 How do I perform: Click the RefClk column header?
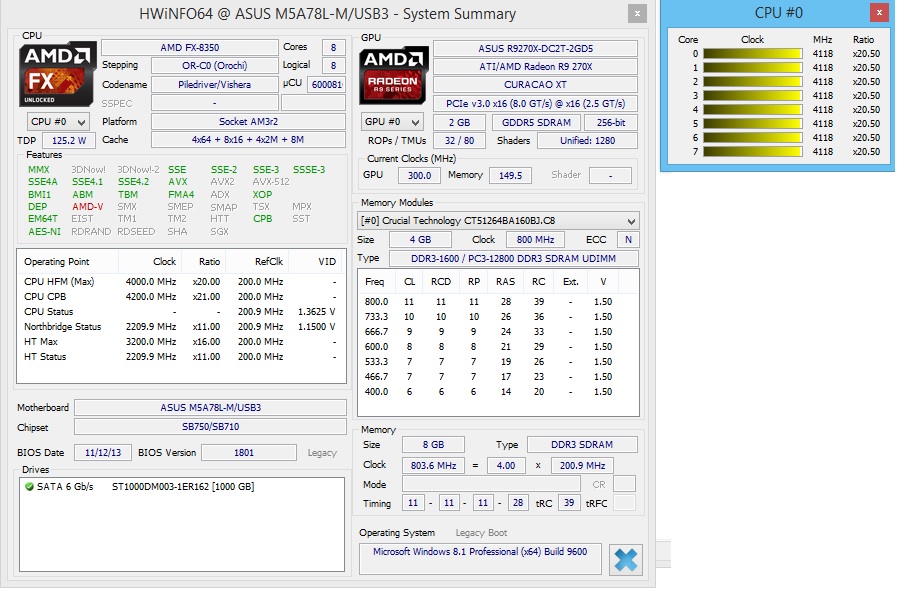[x=257, y=261]
